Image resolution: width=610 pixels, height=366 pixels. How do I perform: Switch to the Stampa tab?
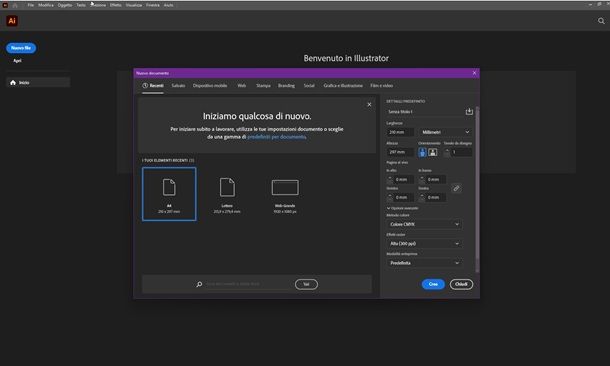click(263, 86)
